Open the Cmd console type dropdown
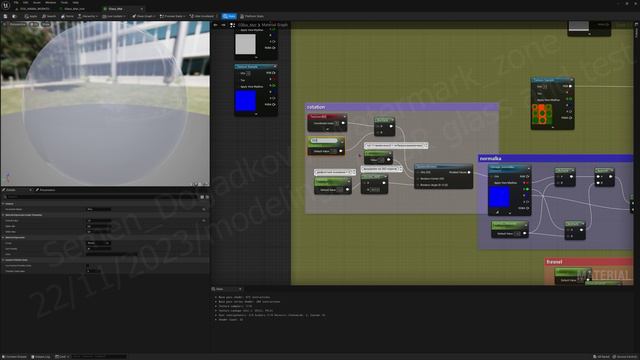Image resolution: width=640 pixels, height=360 pixels. tap(62, 357)
